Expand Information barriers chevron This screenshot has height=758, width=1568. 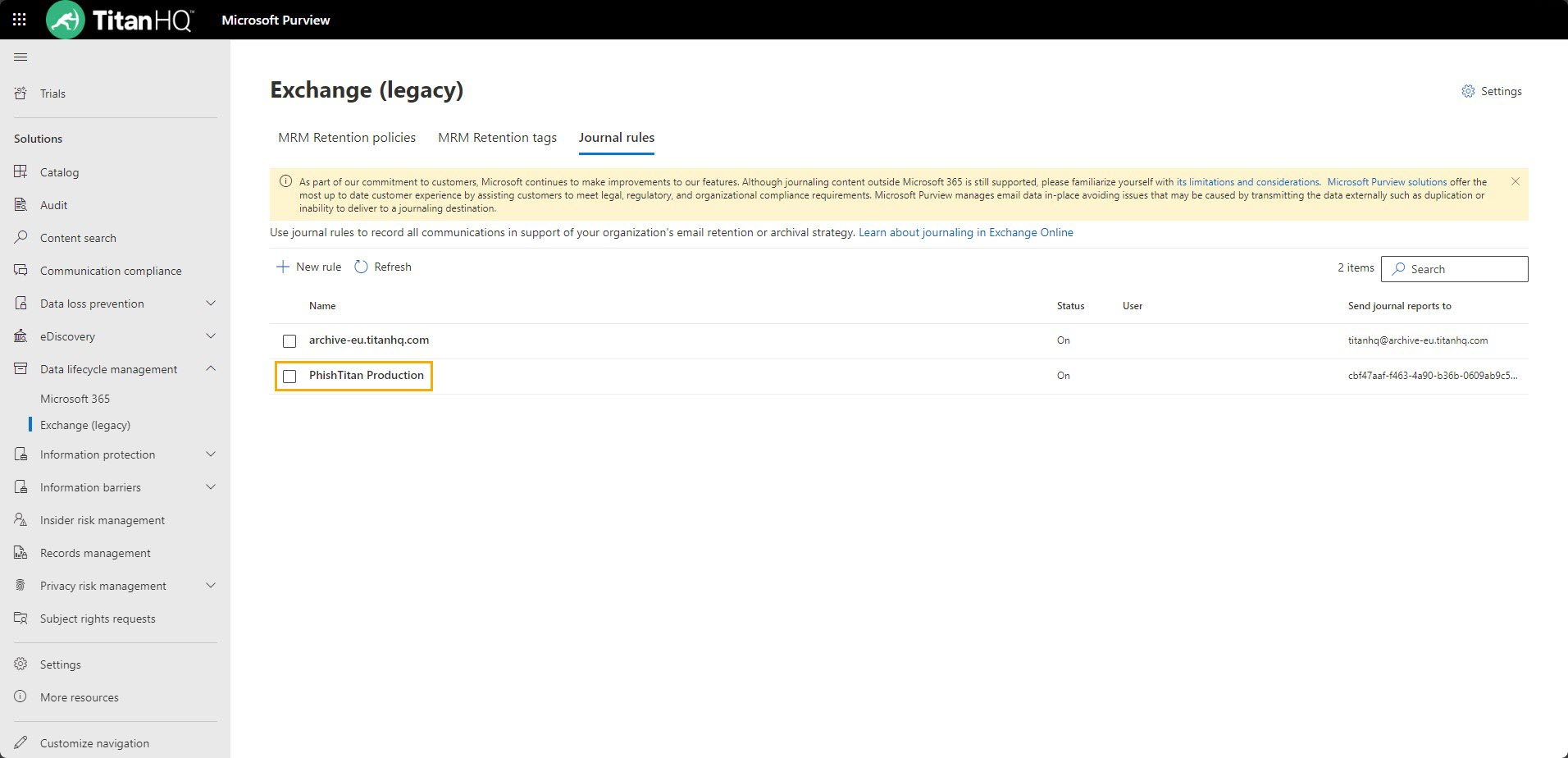tap(211, 487)
